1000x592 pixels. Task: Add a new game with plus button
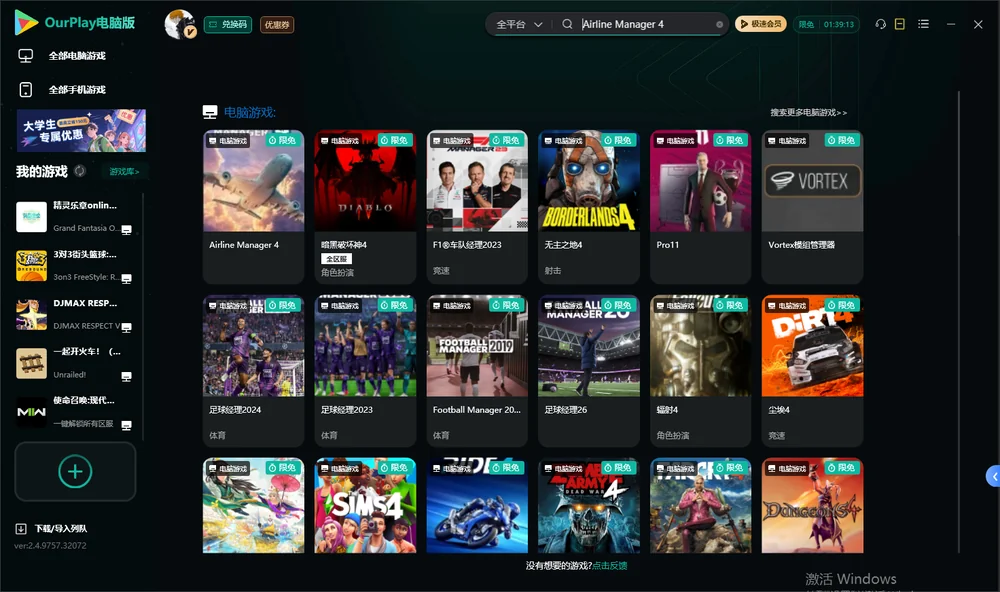tap(75, 471)
